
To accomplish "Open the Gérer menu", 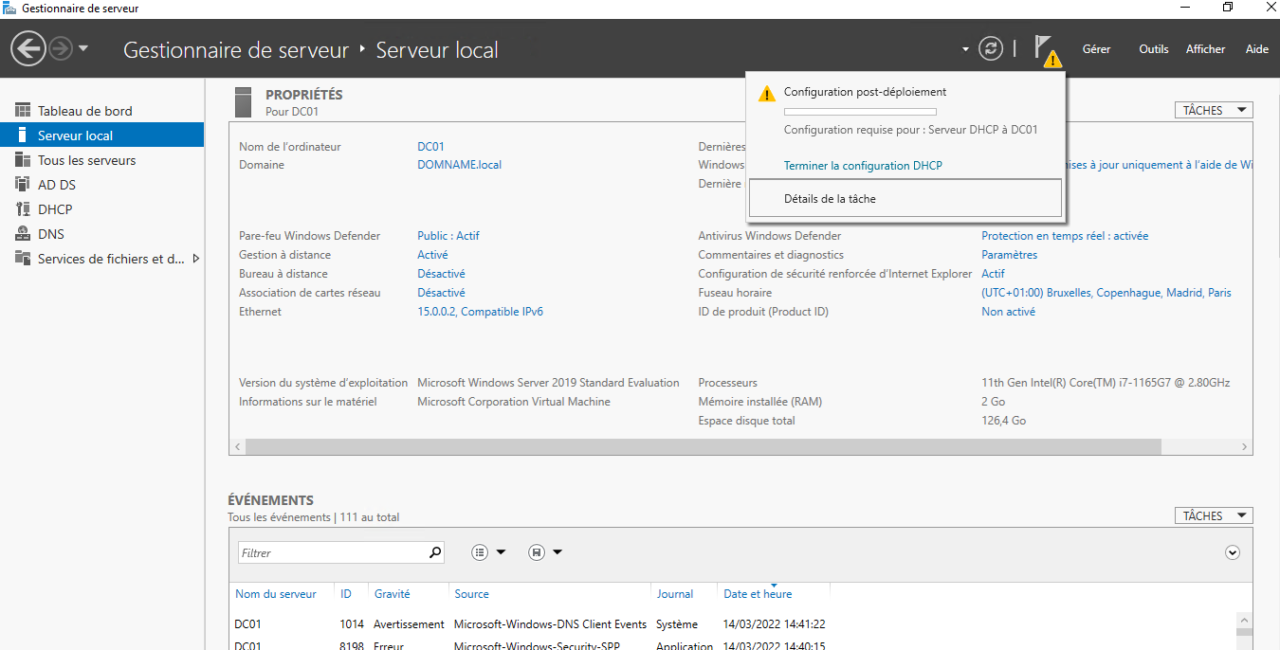I will pyautogui.click(x=1096, y=49).
